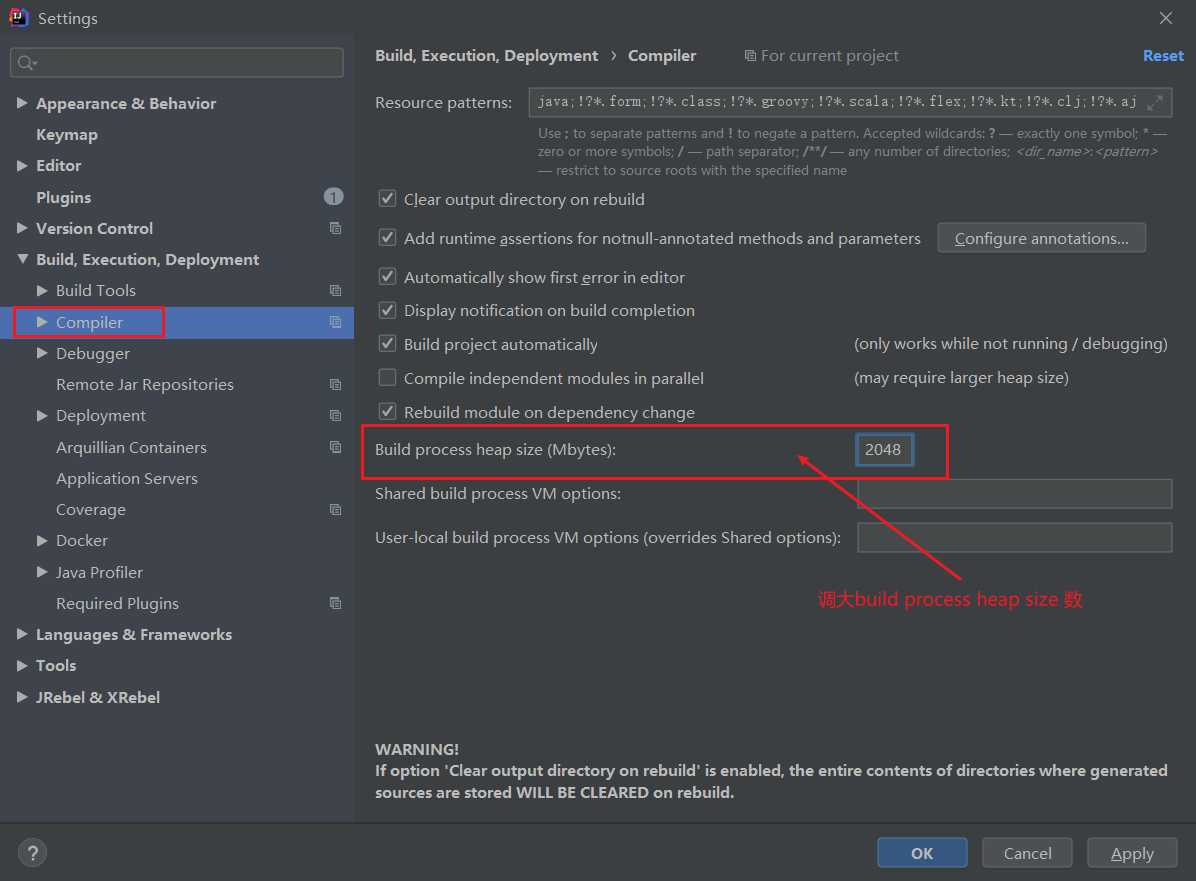This screenshot has height=881, width=1196.
Task: Click the expand icon on the Resource patterns field
Action: (x=1155, y=101)
